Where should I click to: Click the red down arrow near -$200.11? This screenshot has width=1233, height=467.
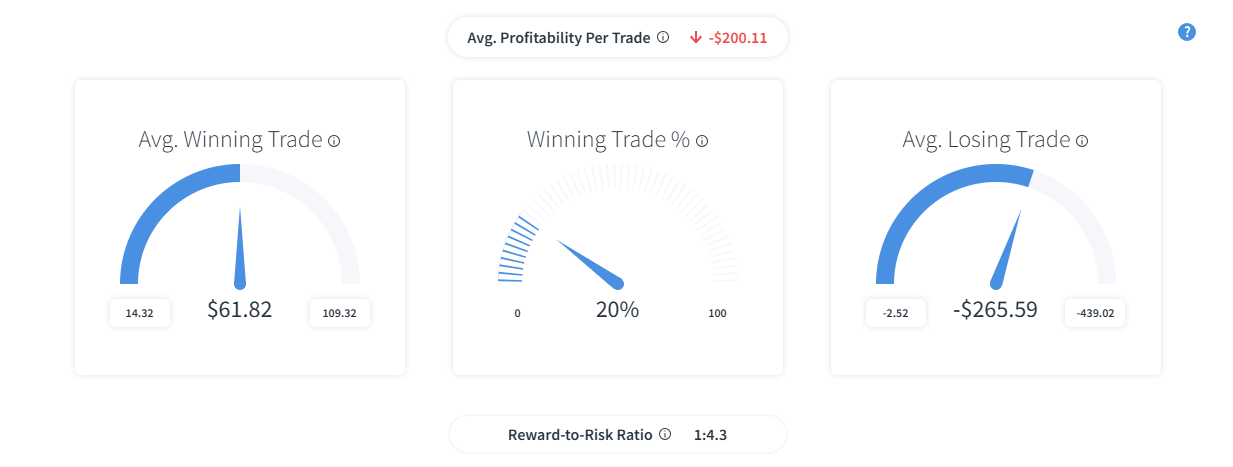(696, 38)
